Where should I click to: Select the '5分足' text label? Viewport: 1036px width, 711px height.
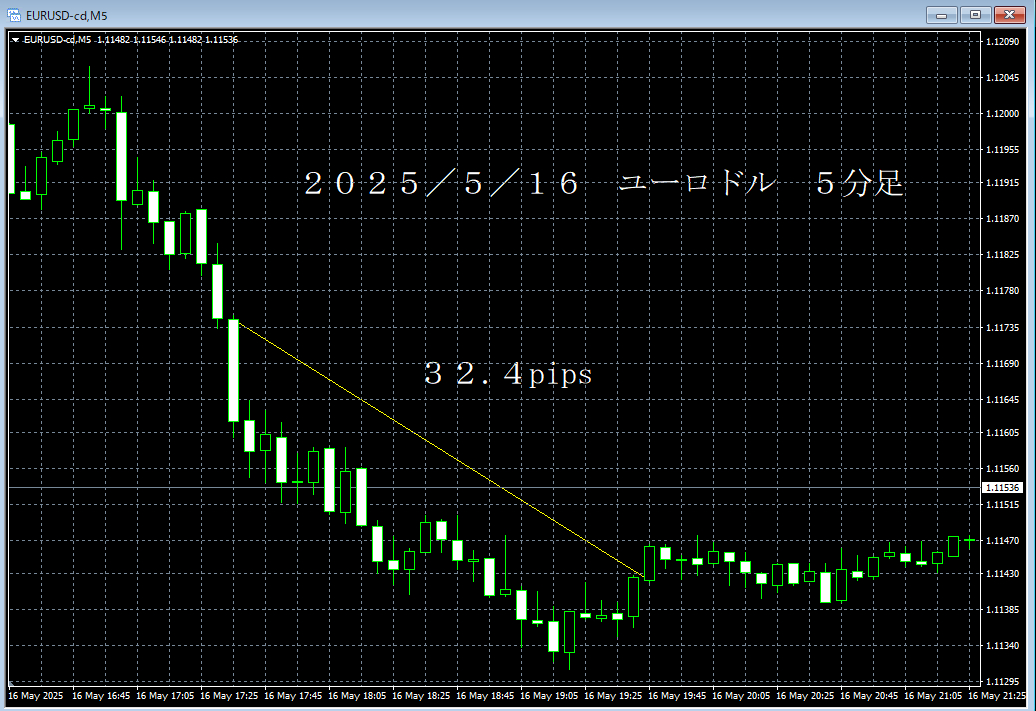(859, 183)
